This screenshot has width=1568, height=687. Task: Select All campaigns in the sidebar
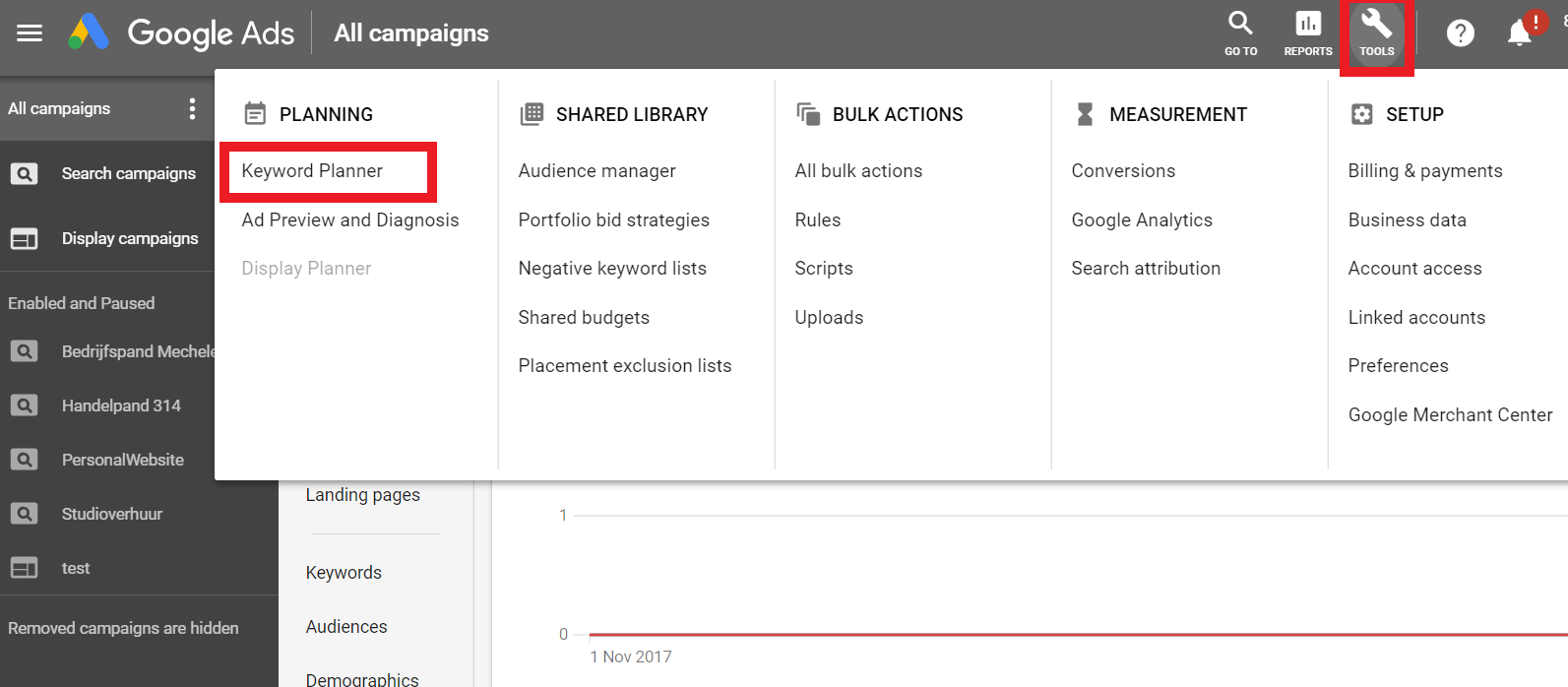59,108
